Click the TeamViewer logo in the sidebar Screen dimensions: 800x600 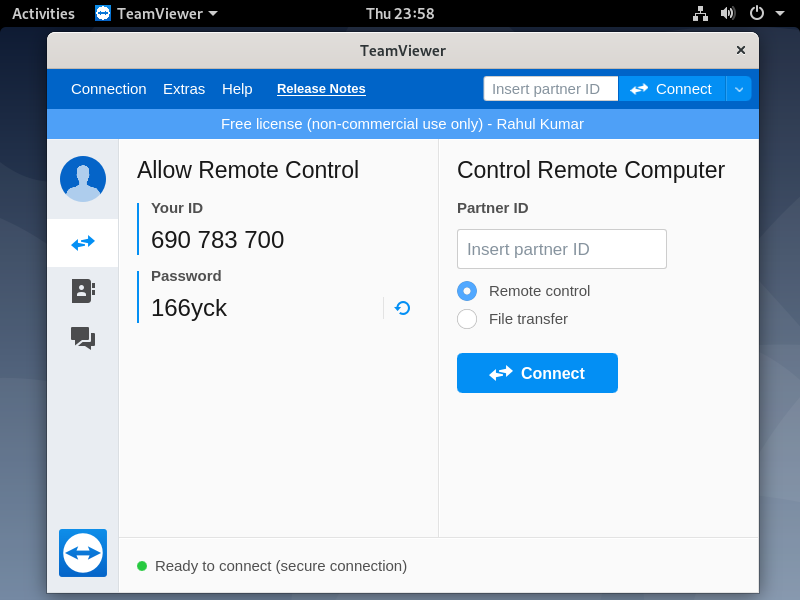[x=83, y=553]
